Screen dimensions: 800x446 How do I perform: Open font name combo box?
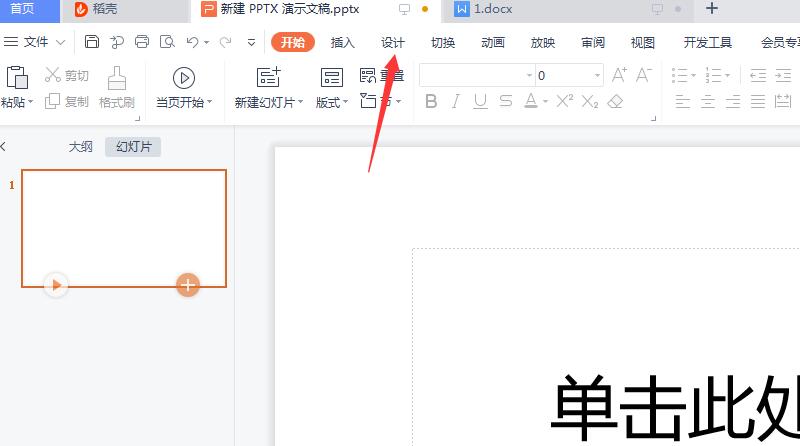point(477,76)
